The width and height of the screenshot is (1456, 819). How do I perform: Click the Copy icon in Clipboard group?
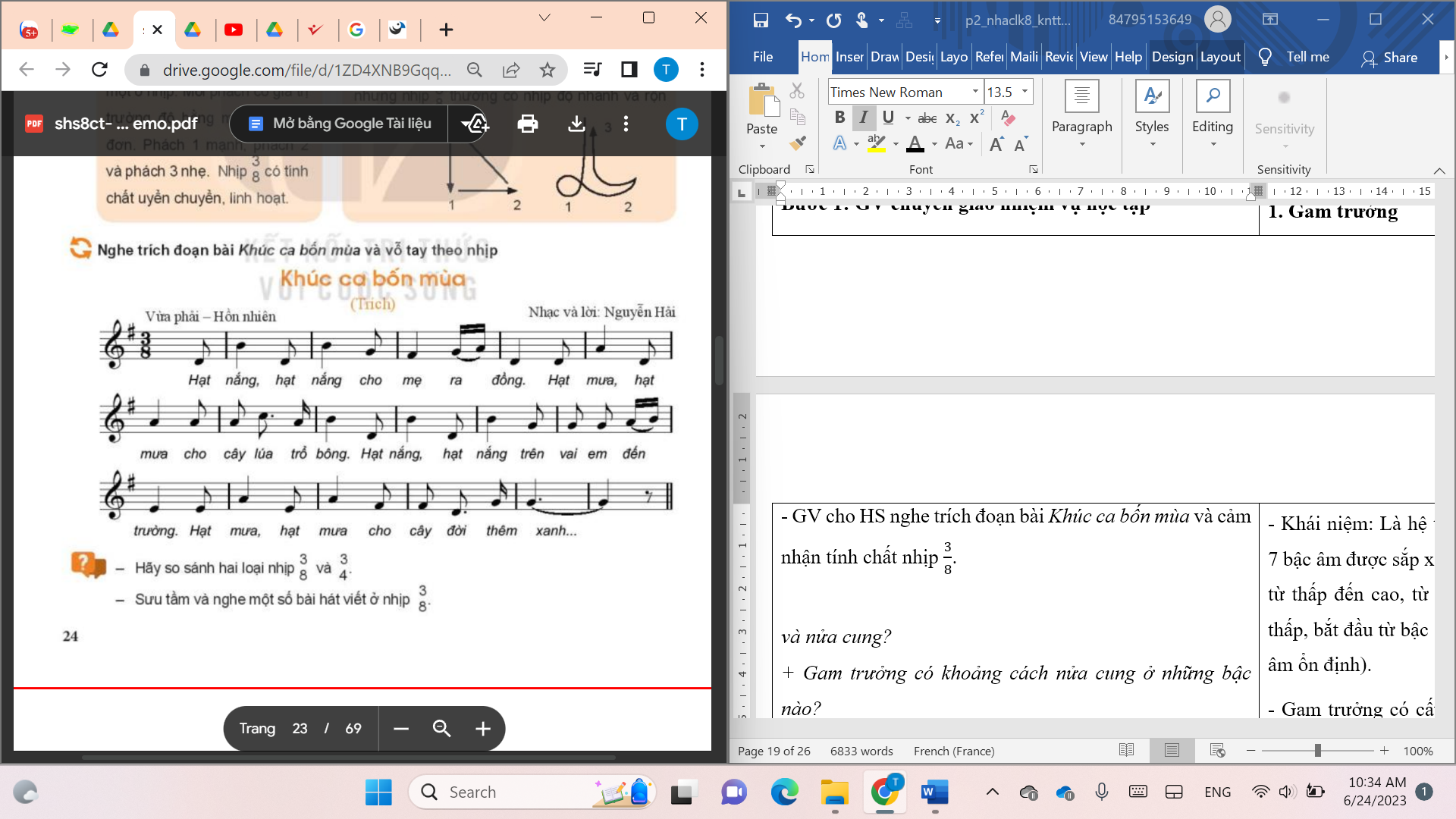click(797, 116)
